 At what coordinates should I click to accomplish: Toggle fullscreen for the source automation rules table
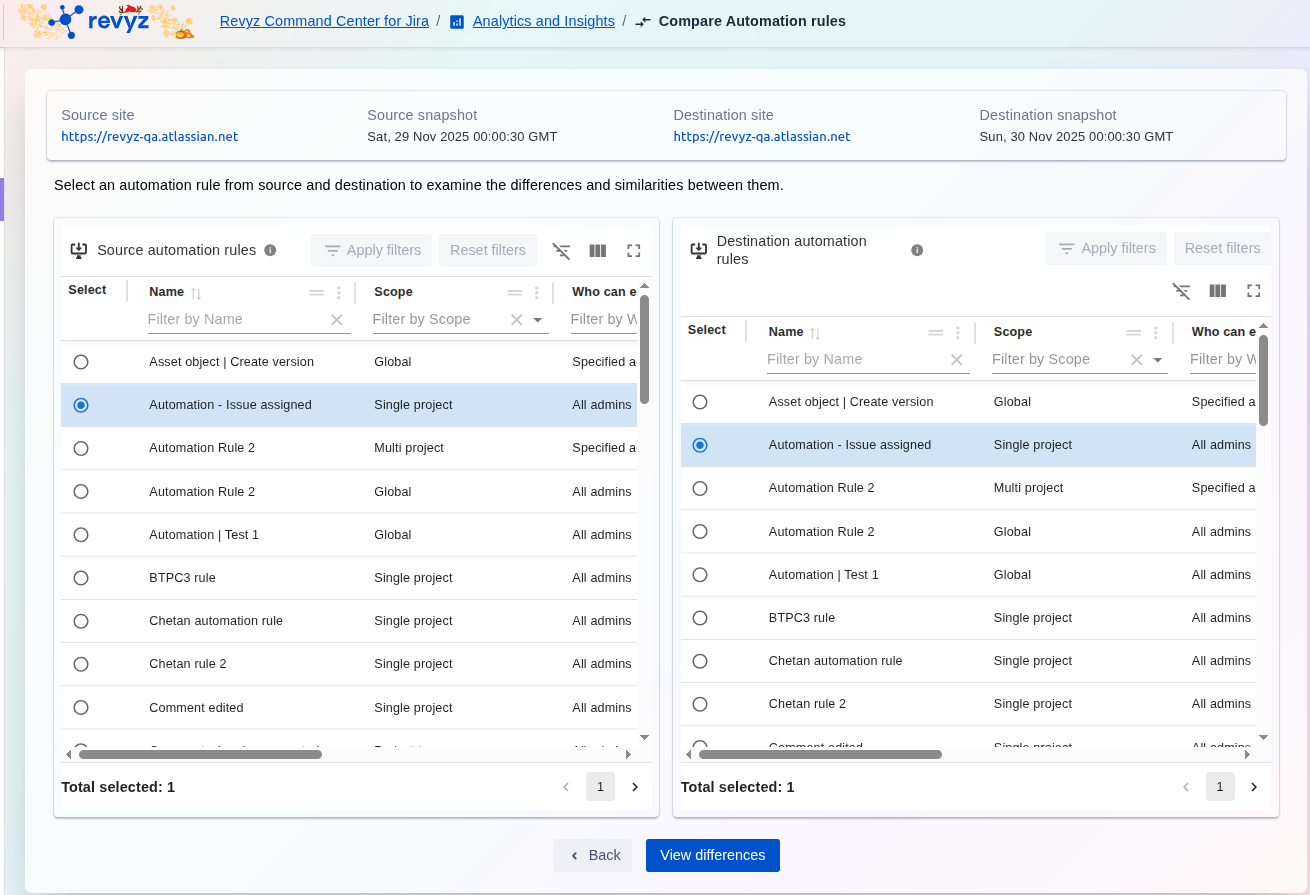(634, 251)
